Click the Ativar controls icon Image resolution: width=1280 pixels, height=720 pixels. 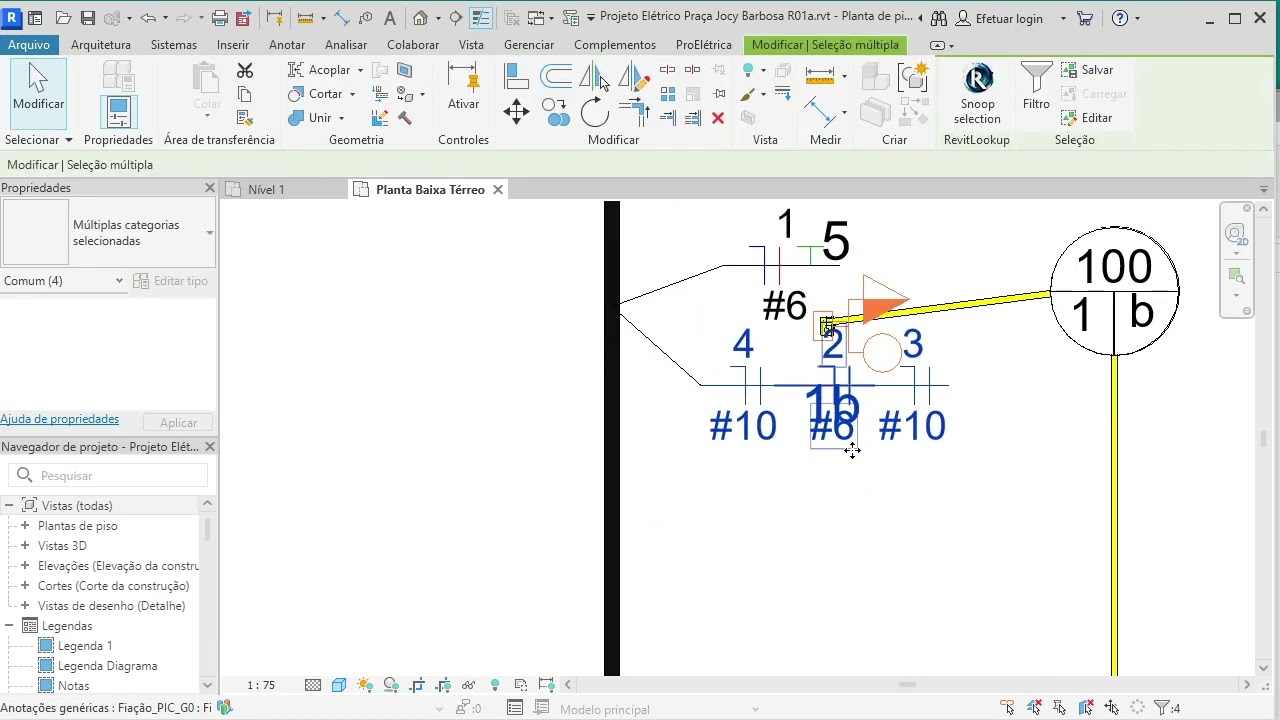[x=463, y=87]
